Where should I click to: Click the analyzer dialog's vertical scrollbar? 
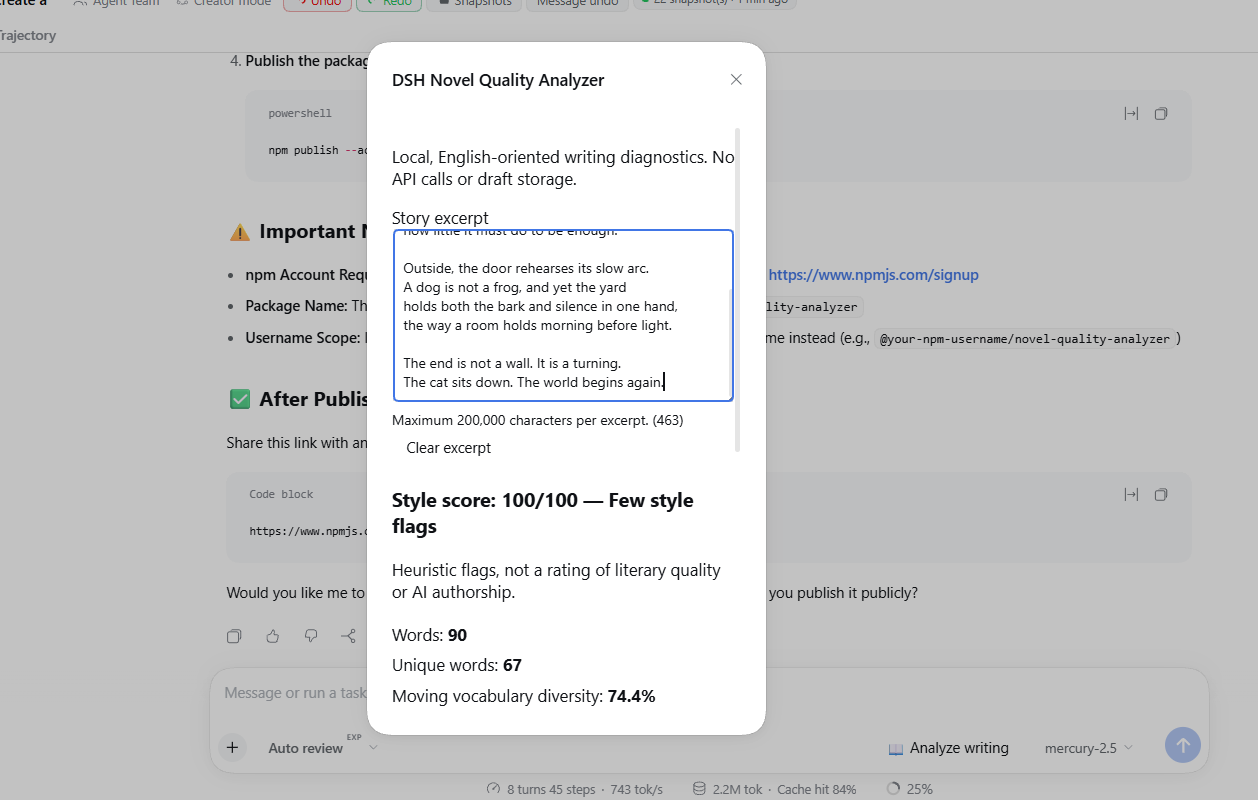click(738, 290)
